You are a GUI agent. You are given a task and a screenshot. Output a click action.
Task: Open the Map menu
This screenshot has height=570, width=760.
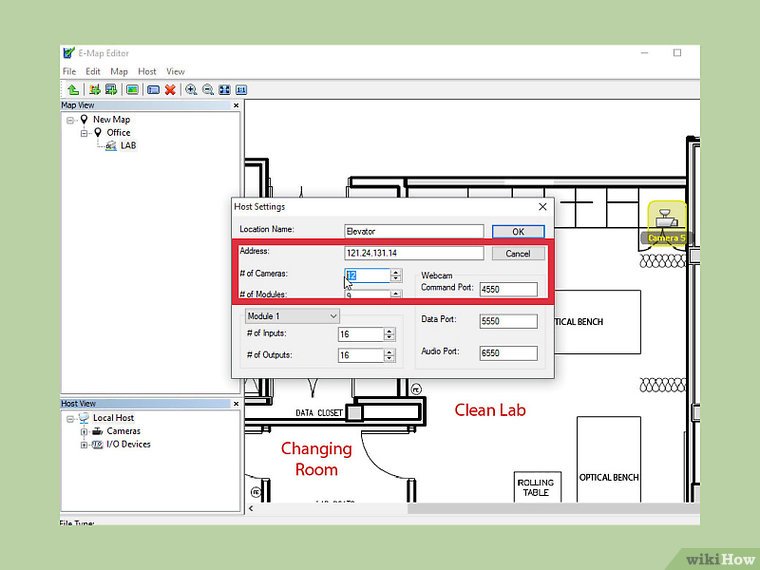119,72
